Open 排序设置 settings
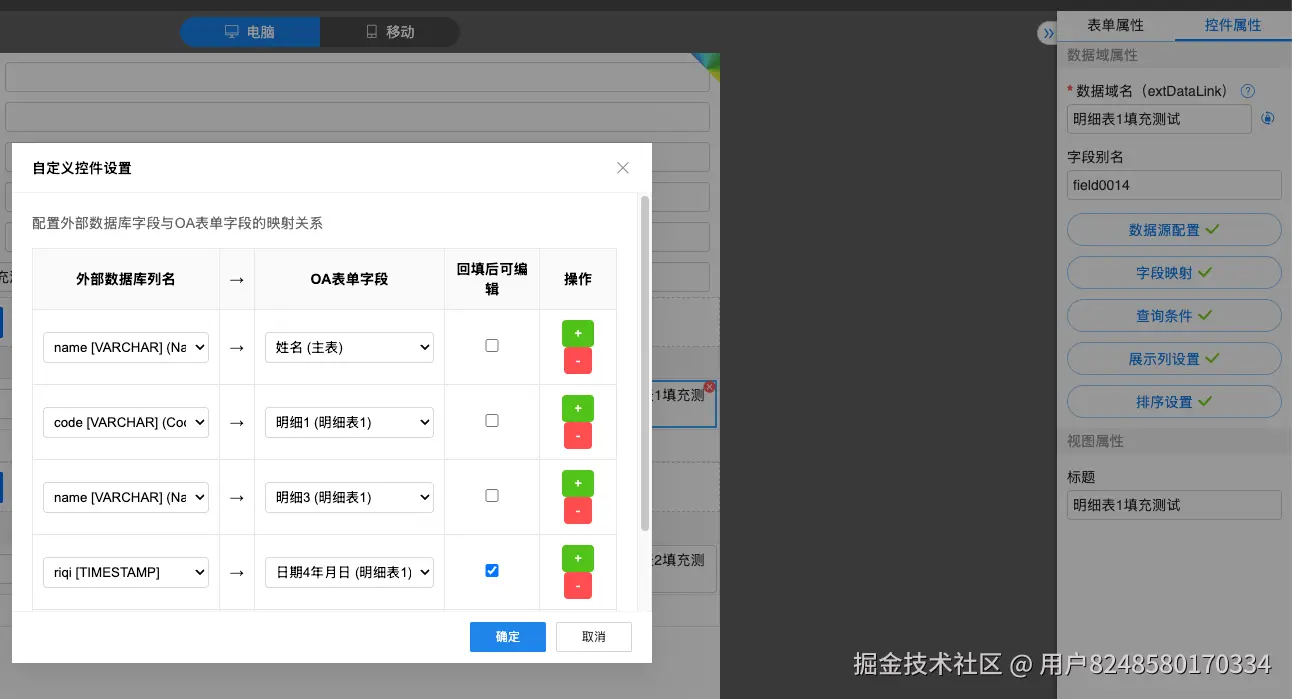 pos(1174,402)
